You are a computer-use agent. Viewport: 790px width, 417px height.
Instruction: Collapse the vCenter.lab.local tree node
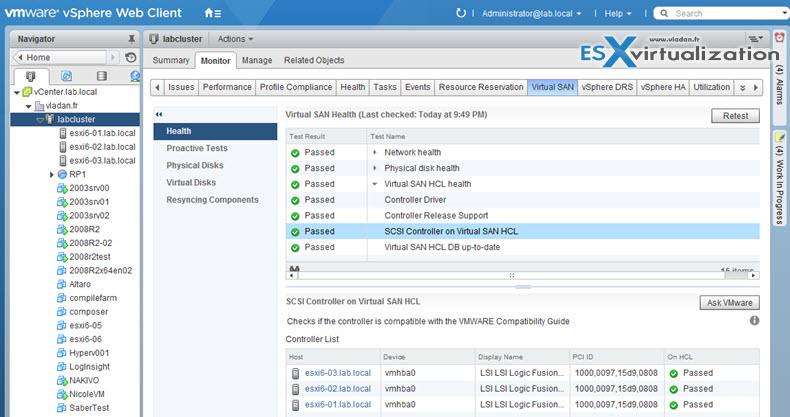pos(17,92)
